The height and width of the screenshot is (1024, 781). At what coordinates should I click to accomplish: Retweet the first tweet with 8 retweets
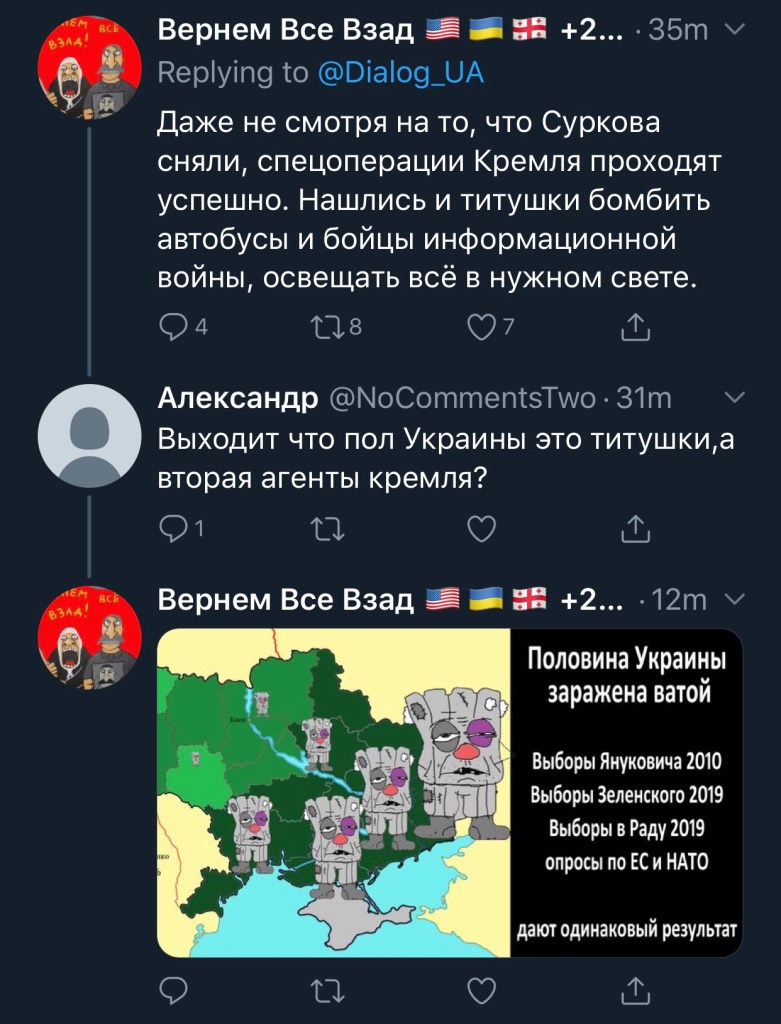point(329,327)
